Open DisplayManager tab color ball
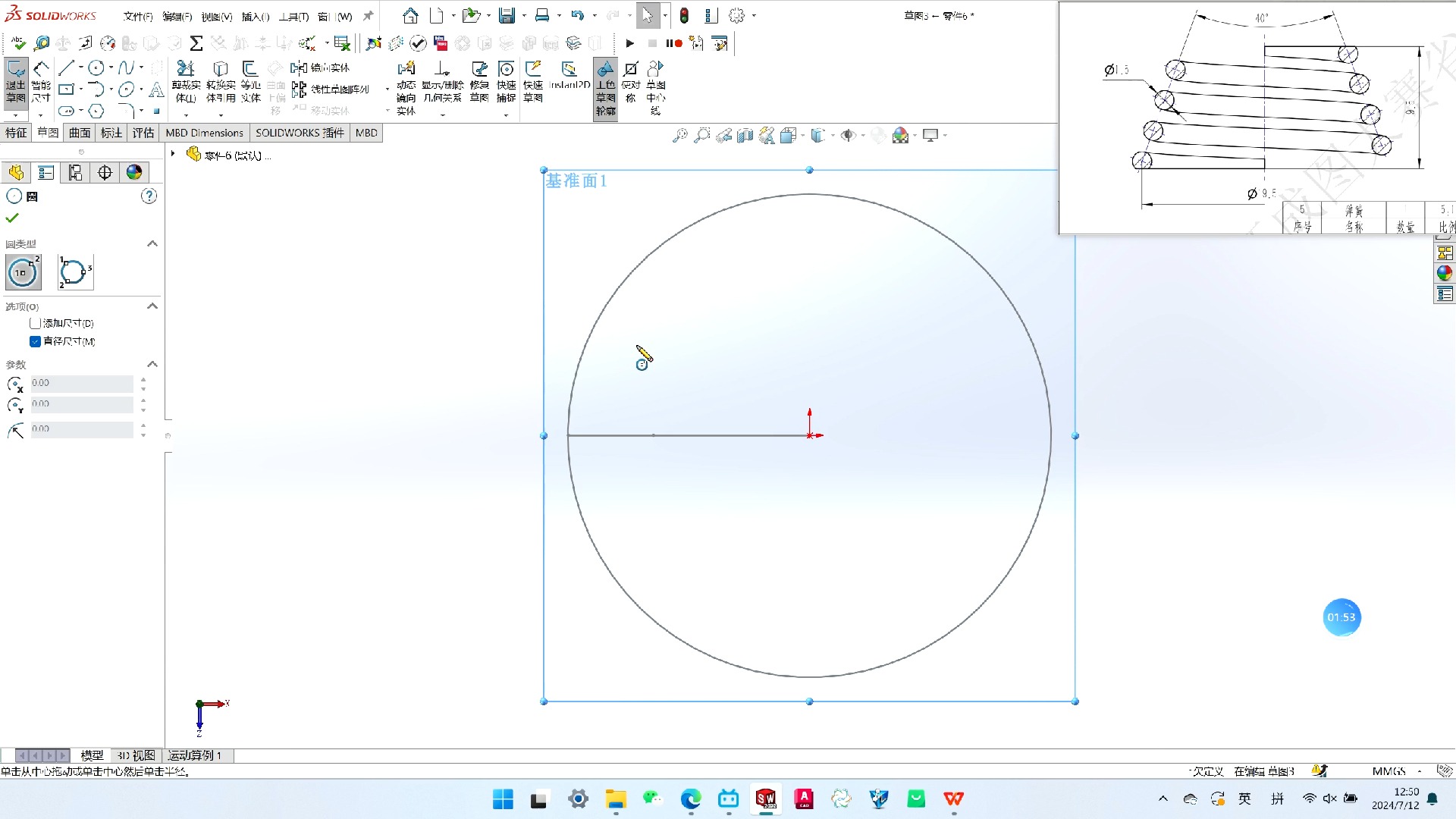The width and height of the screenshot is (1456, 819). click(134, 172)
